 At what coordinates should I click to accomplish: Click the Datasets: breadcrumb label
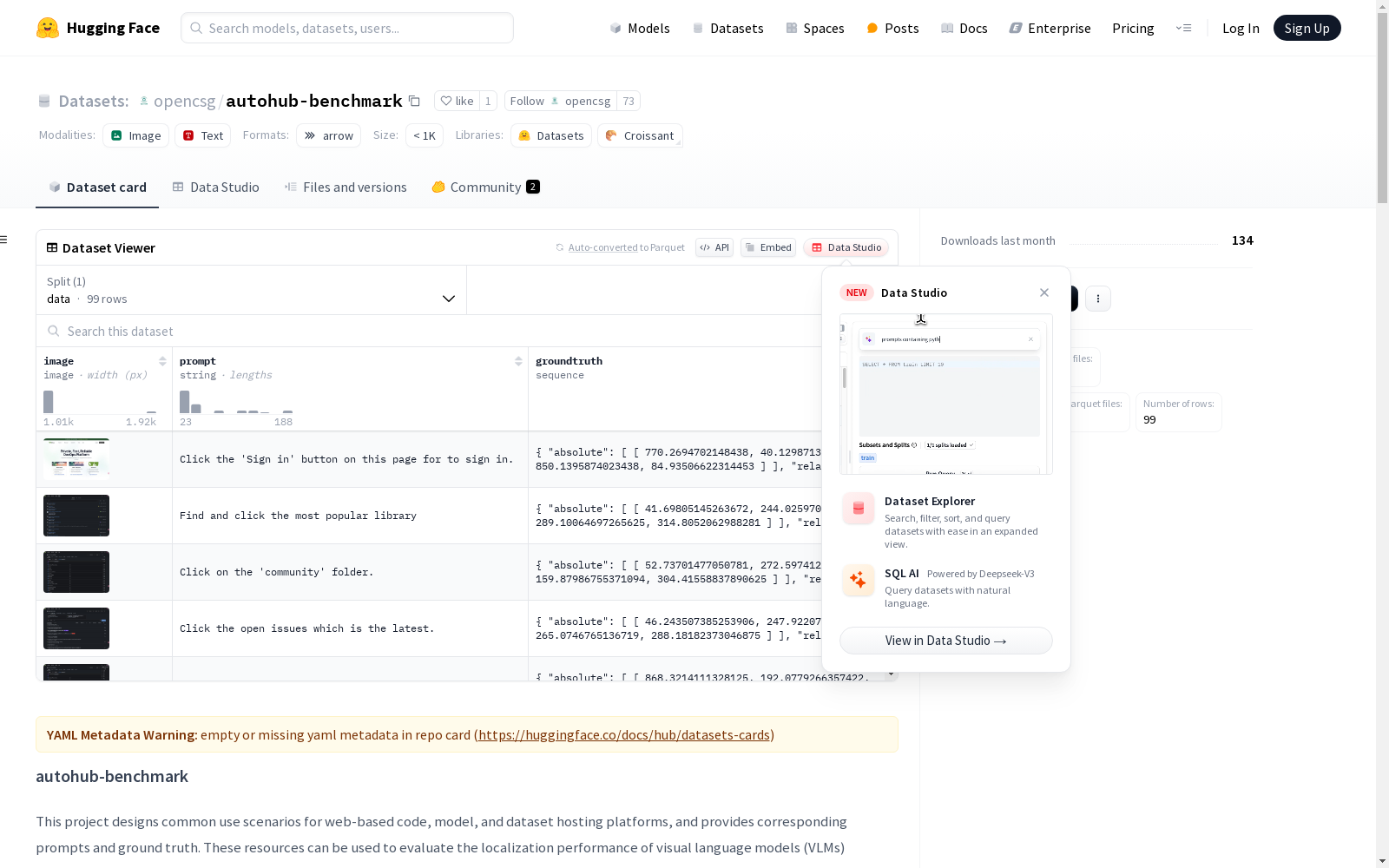pos(93,101)
